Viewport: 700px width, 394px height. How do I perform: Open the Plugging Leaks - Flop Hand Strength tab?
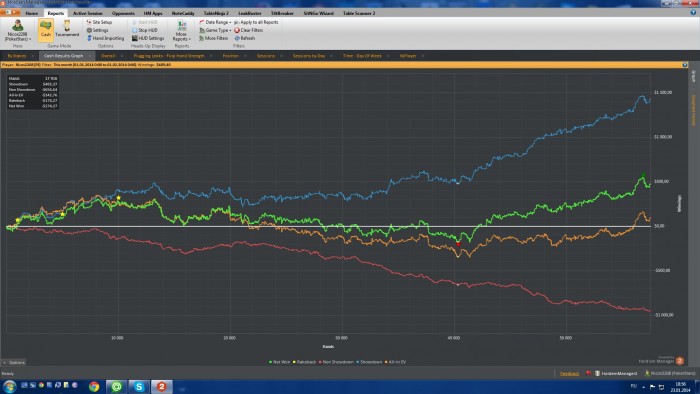click(169, 56)
